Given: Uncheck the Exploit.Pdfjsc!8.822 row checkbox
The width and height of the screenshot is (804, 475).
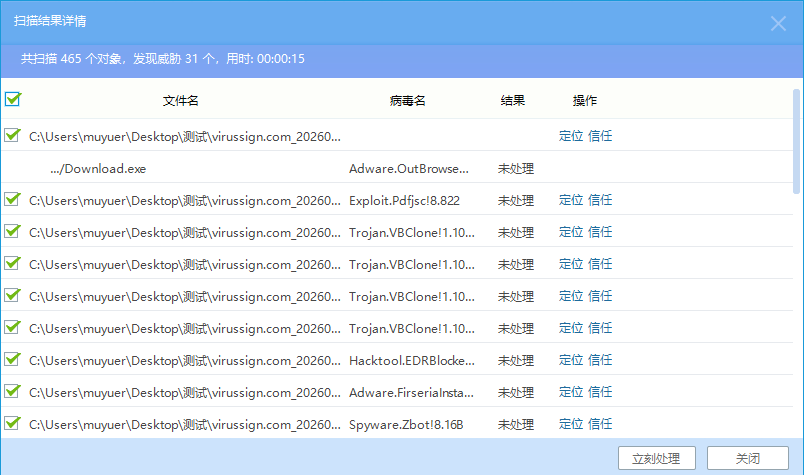Looking at the screenshot, I should [13, 200].
